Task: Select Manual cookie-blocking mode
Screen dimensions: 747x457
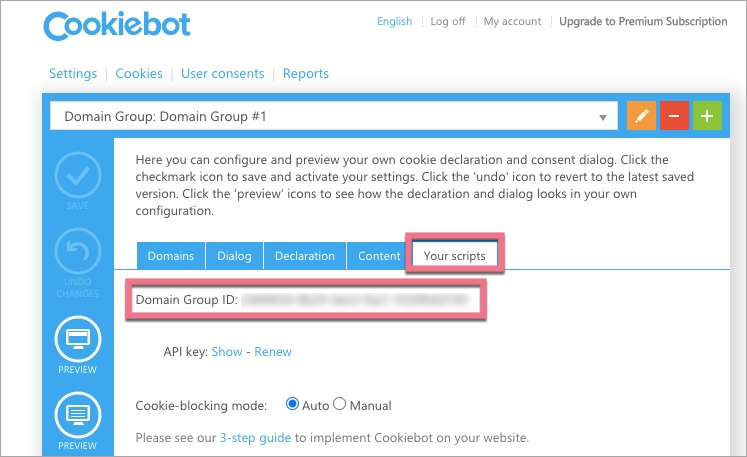Action: [339, 405]
